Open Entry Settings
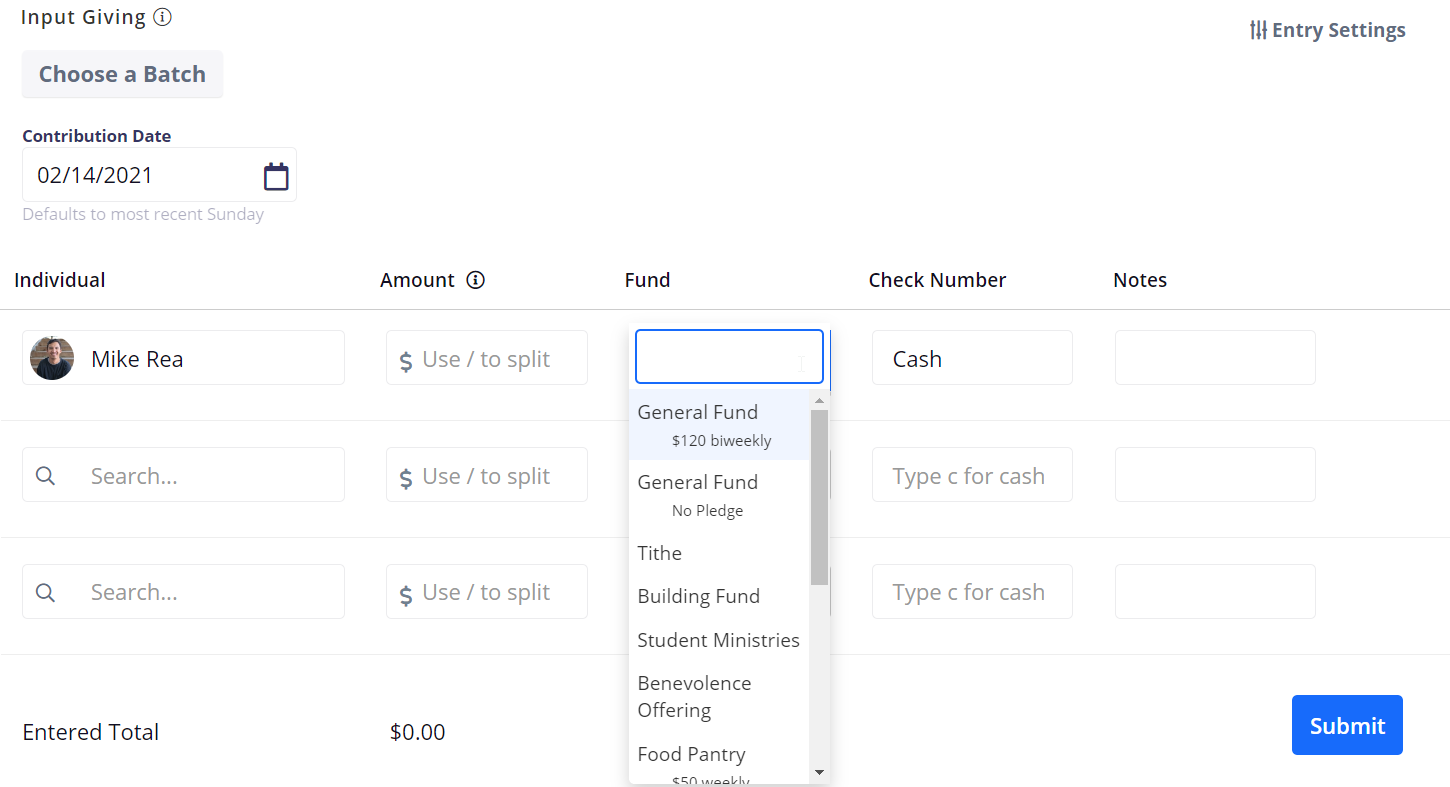1450x787 pixels. point(1327,30)
